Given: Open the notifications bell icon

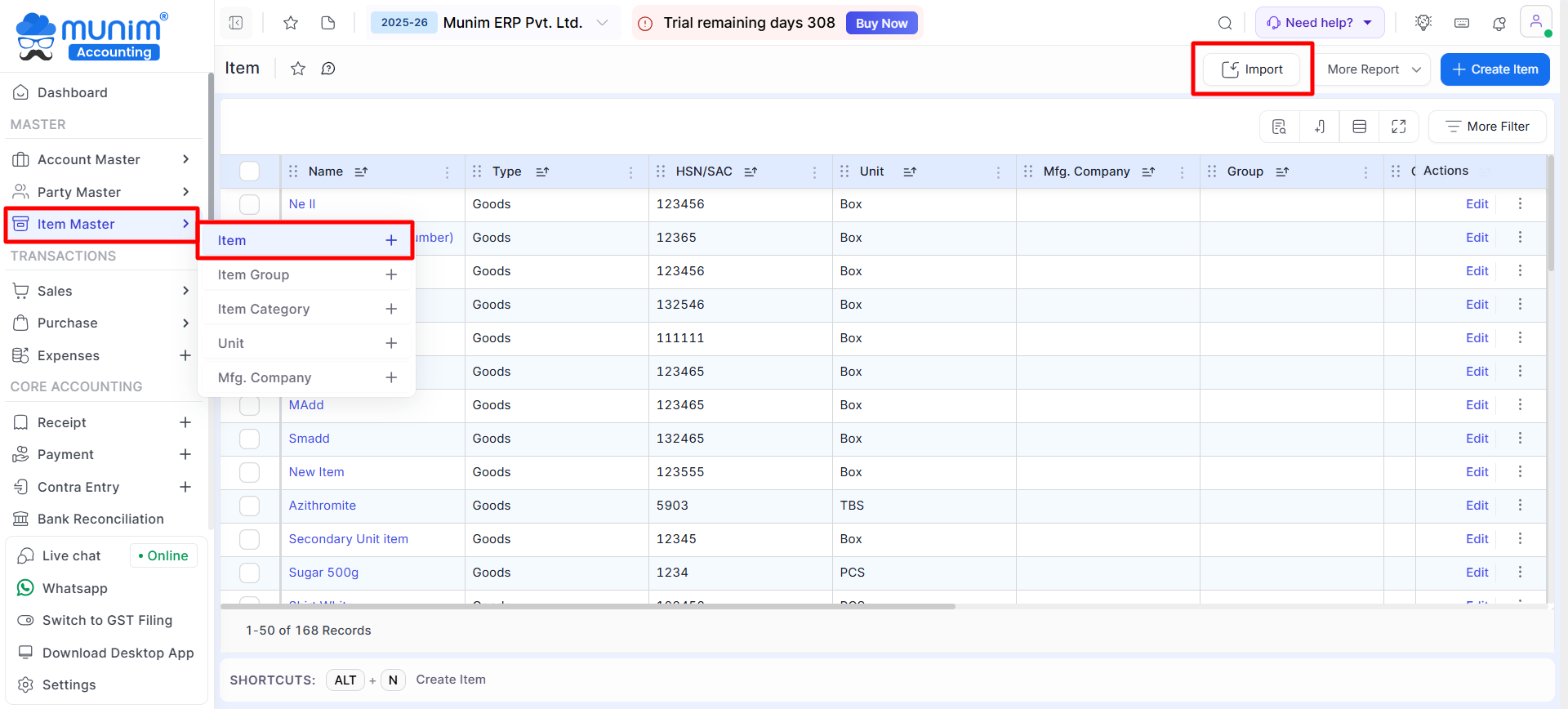Looking at the screenshot, I should 1499,23.
